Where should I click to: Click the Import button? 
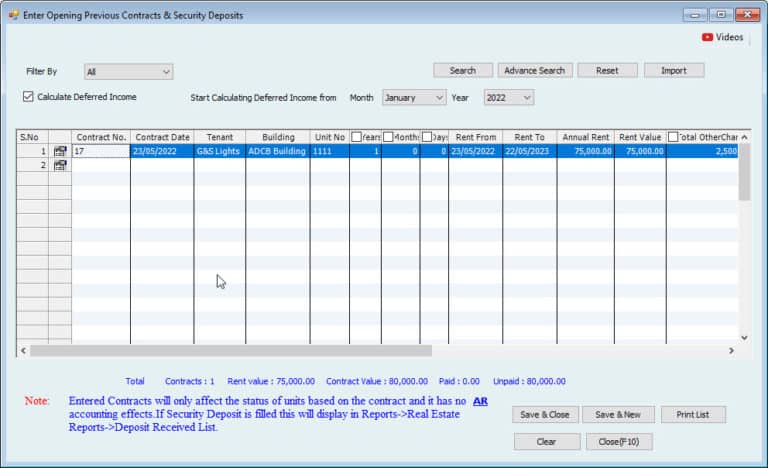(674, 70)
